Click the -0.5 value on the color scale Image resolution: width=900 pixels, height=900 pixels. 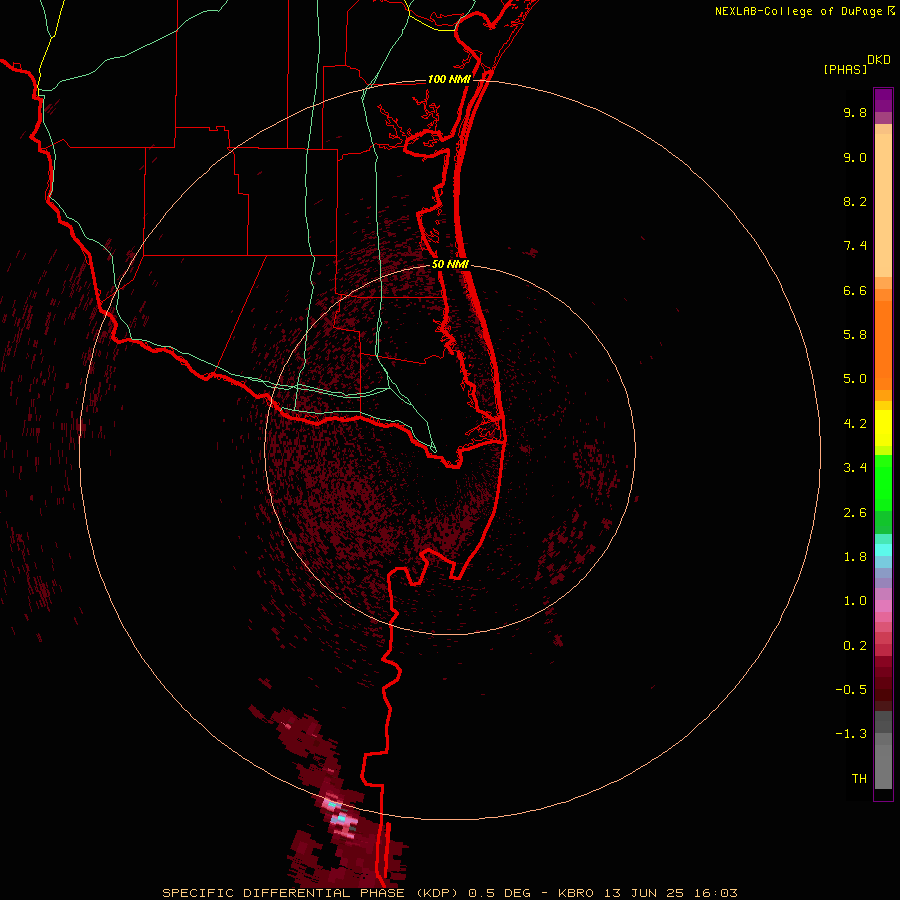[x=851, y=690]
